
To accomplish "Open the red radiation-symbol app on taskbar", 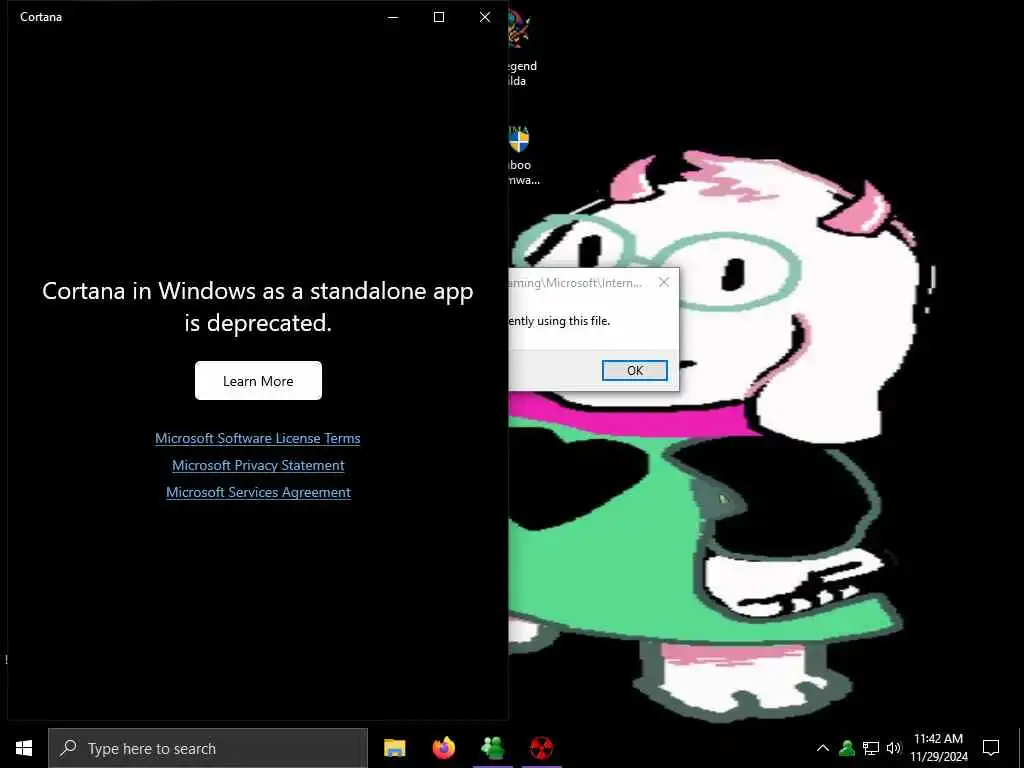I will (541, 748).
